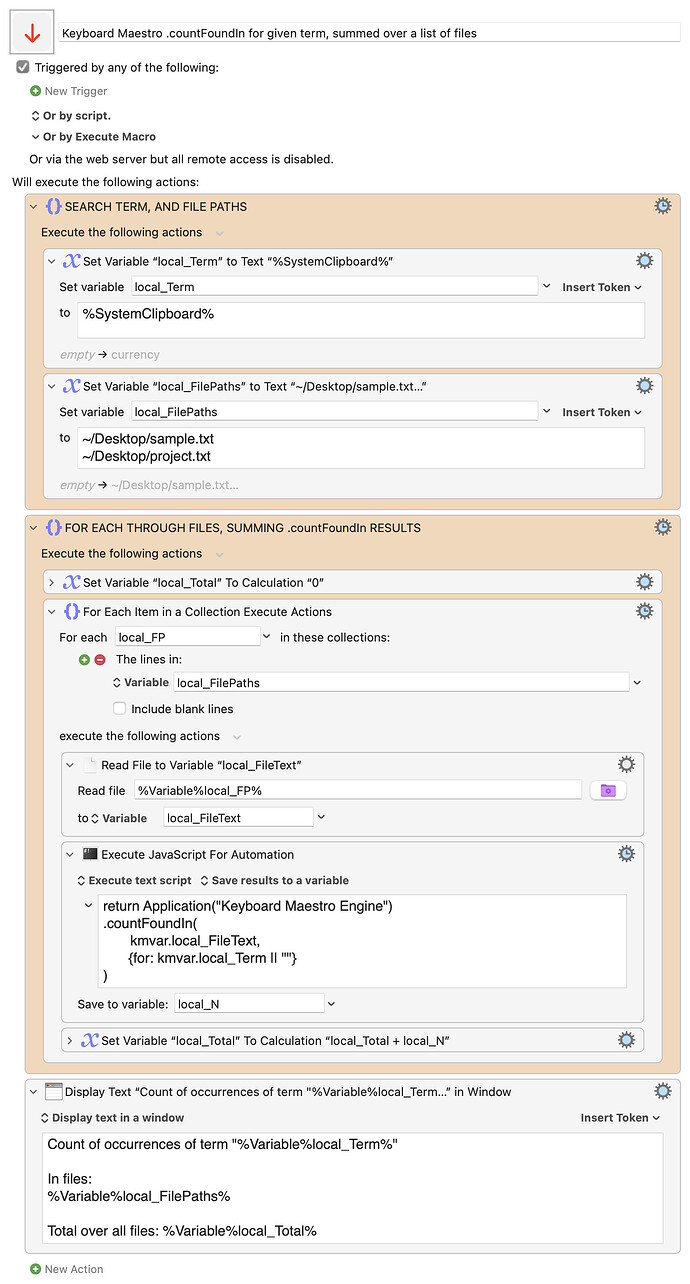Open the 'Display text in a window' popup menu
The height and width of the screenshot is (1284, 690).
pos(112,1117)
